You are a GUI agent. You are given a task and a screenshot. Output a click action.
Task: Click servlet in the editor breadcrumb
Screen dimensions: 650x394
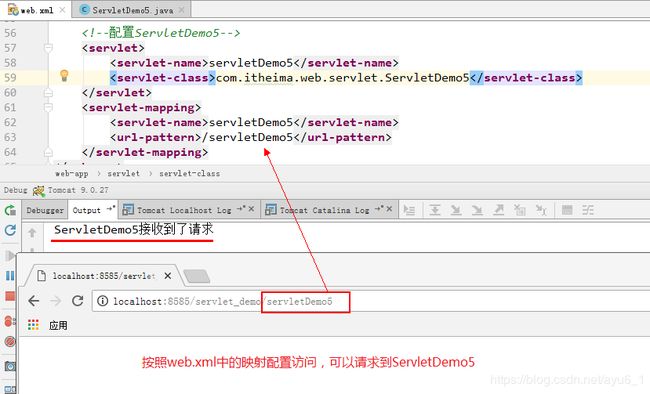point(124,174)
